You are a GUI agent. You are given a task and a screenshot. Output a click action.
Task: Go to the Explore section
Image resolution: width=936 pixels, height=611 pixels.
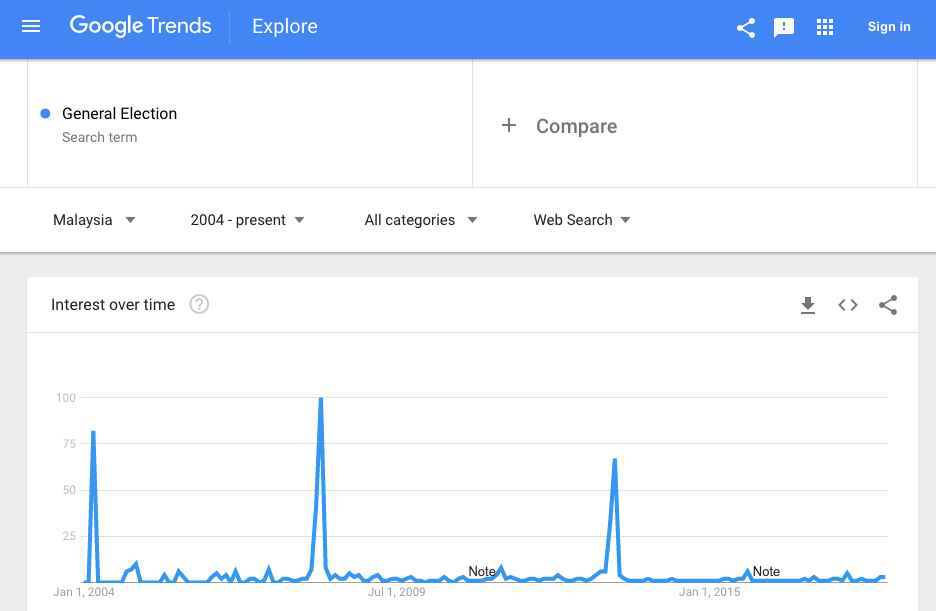tap(285, 26)
